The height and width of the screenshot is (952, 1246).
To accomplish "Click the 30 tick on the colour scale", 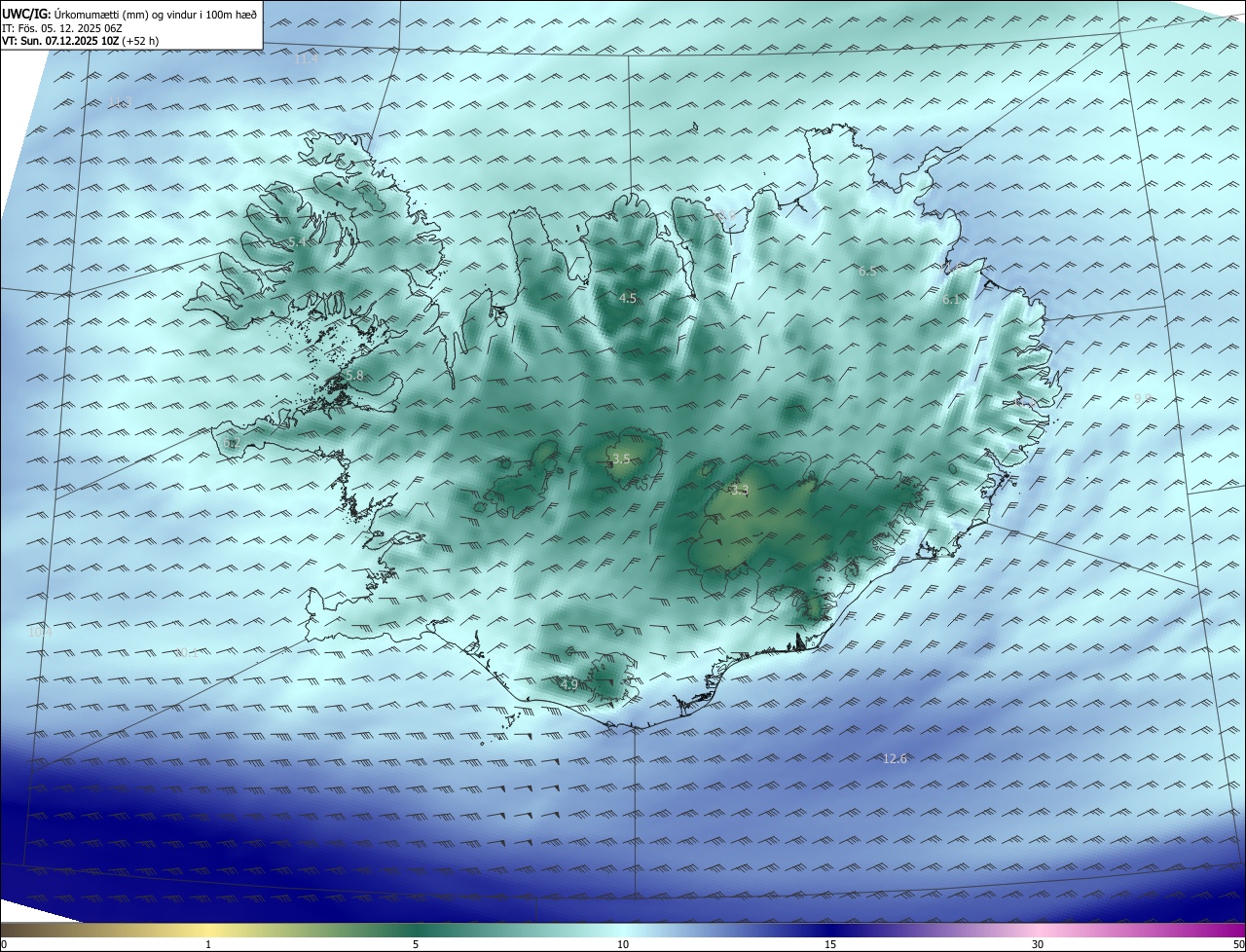I will point(1038,945).
